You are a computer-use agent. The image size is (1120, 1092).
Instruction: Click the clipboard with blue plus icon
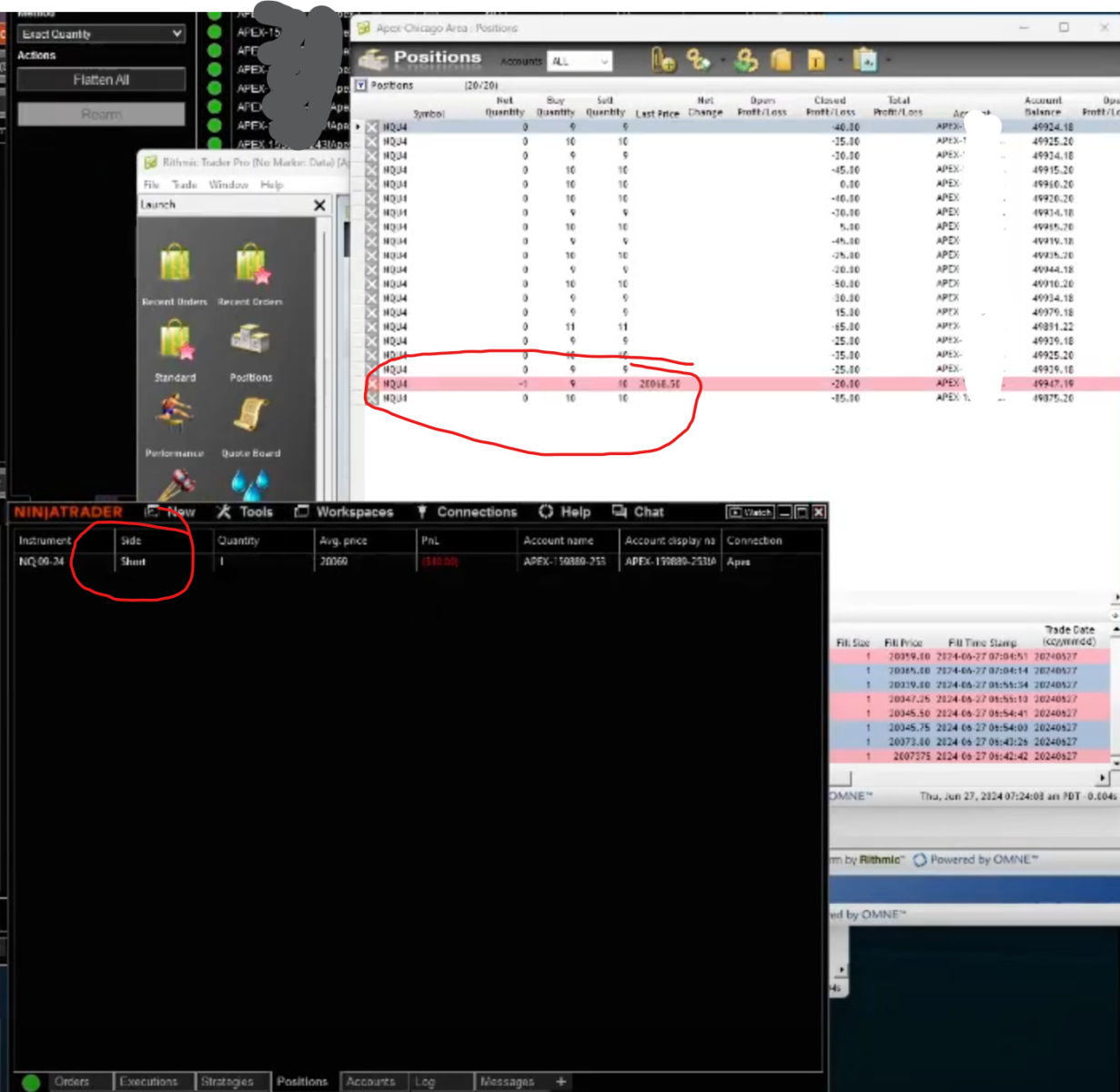[x=865, y=61]
